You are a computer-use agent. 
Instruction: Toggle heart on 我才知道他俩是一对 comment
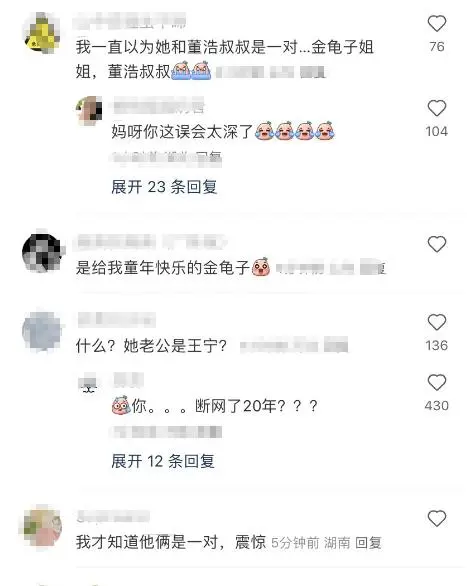(436, 518)
